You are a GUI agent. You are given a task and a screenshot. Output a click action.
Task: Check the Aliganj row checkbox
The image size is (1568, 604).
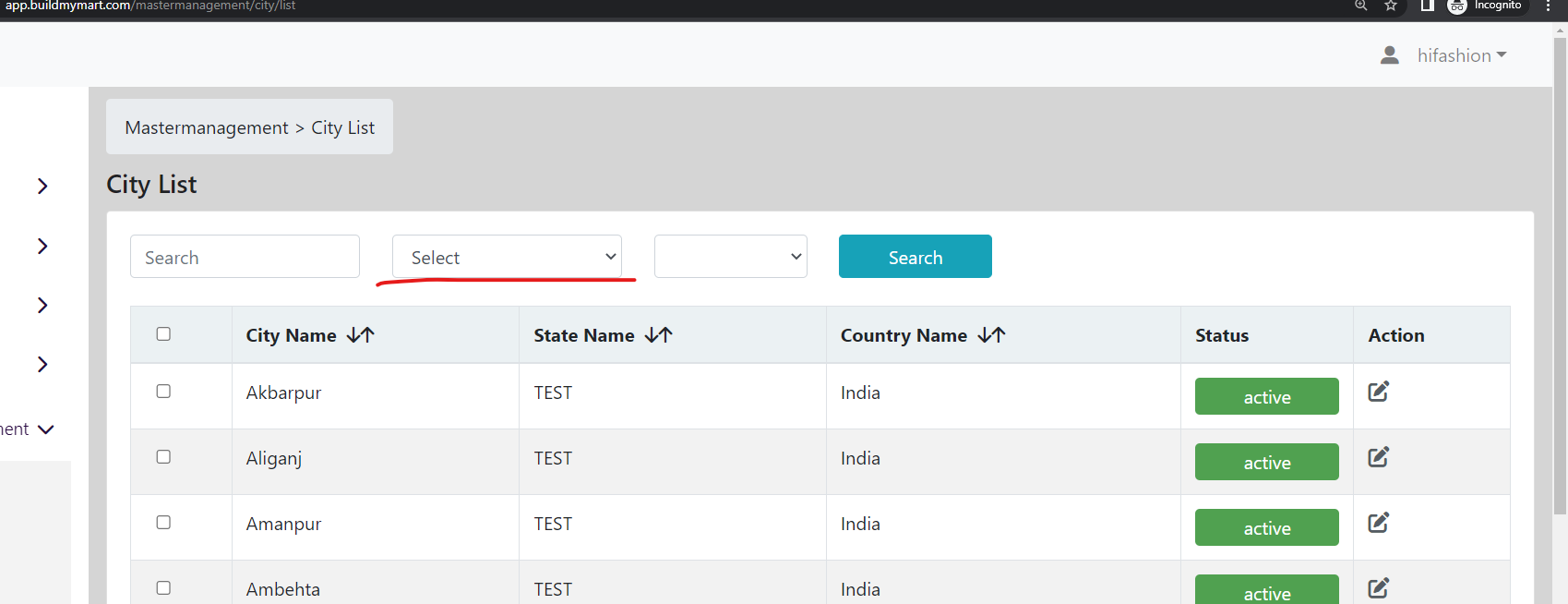(163, 456)
